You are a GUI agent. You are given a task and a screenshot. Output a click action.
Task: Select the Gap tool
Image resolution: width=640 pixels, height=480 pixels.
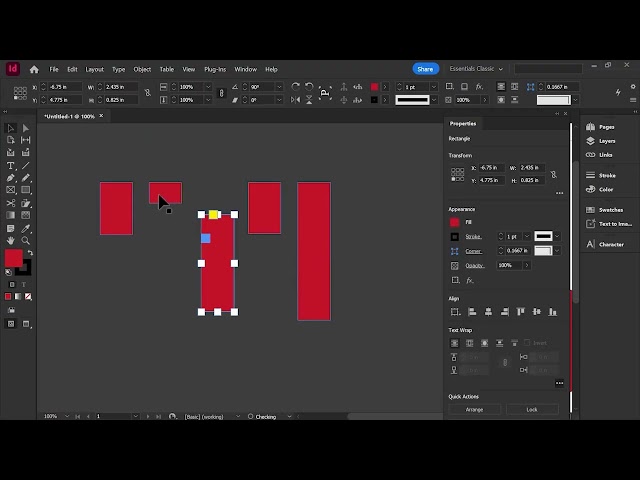25,140
